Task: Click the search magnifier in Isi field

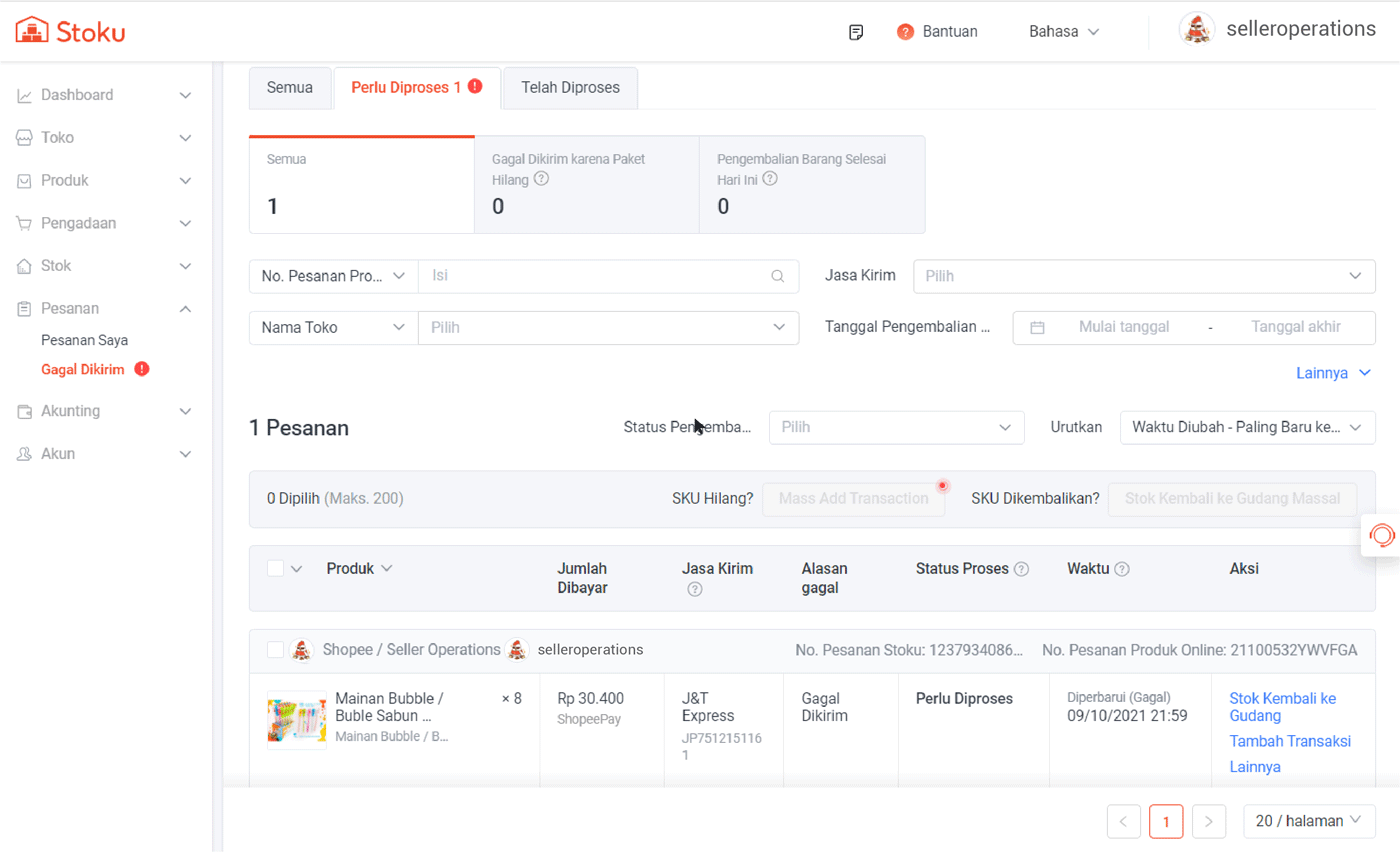Action: tap(778, 277)
